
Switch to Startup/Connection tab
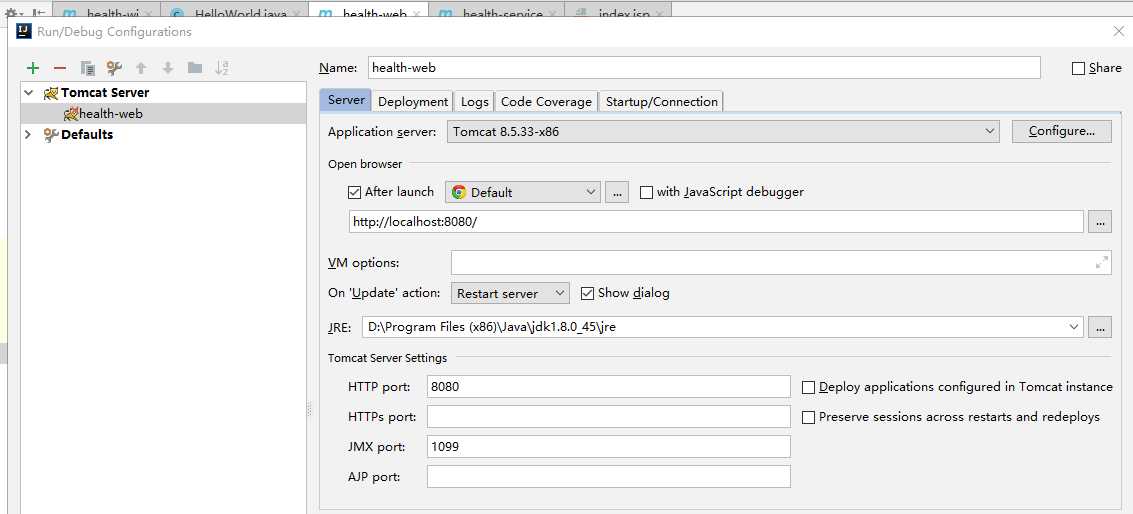662,102
